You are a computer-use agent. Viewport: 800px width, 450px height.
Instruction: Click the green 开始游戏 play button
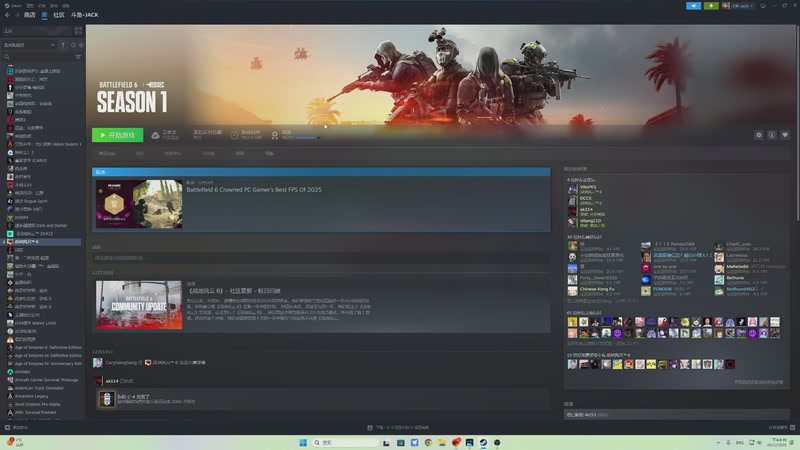(117, 135)
